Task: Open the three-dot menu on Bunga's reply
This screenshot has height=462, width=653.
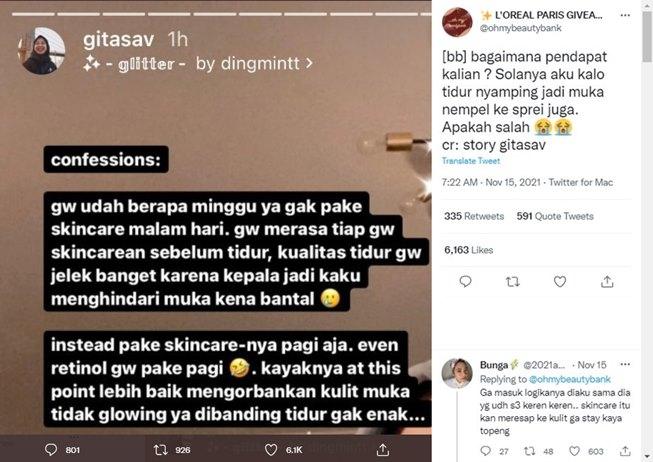Action: click(x=625, y=364)
